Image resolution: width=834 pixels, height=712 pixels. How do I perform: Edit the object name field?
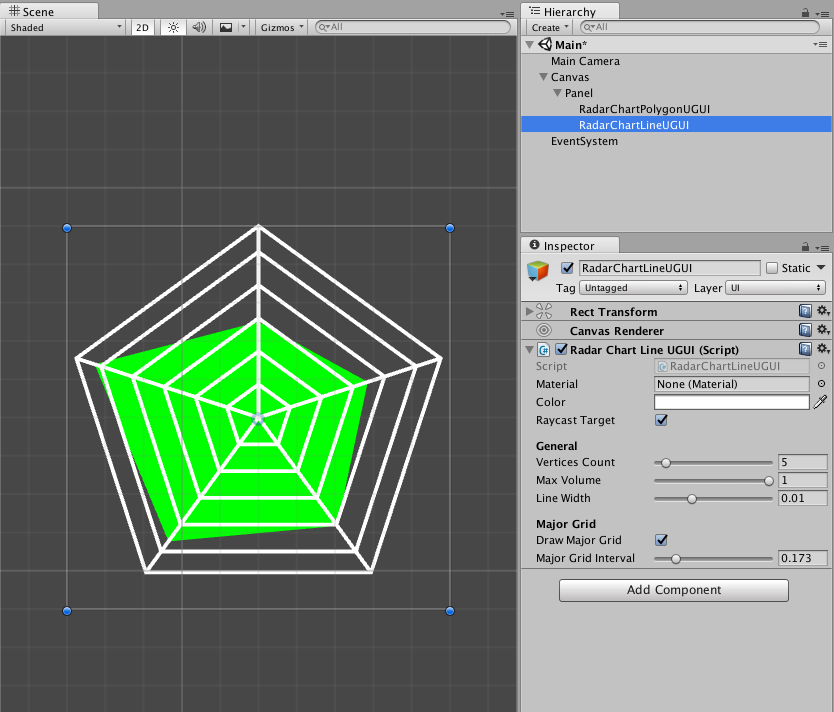click(x=670, y=268)
